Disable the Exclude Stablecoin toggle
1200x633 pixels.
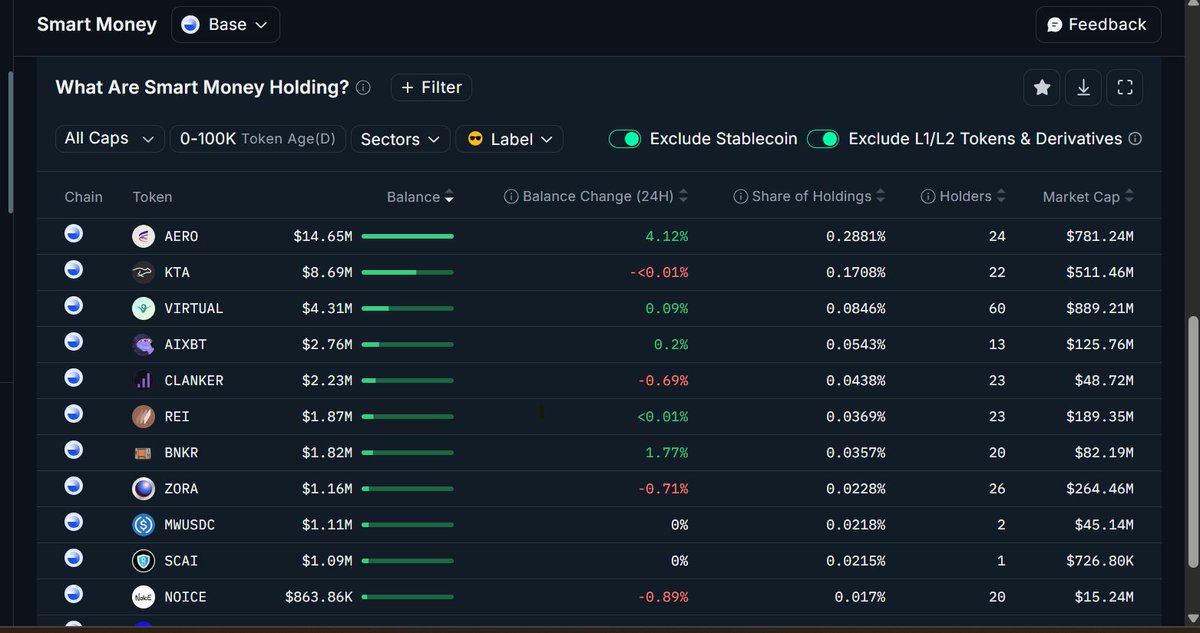pyautogui.click(x=625, y=139)
